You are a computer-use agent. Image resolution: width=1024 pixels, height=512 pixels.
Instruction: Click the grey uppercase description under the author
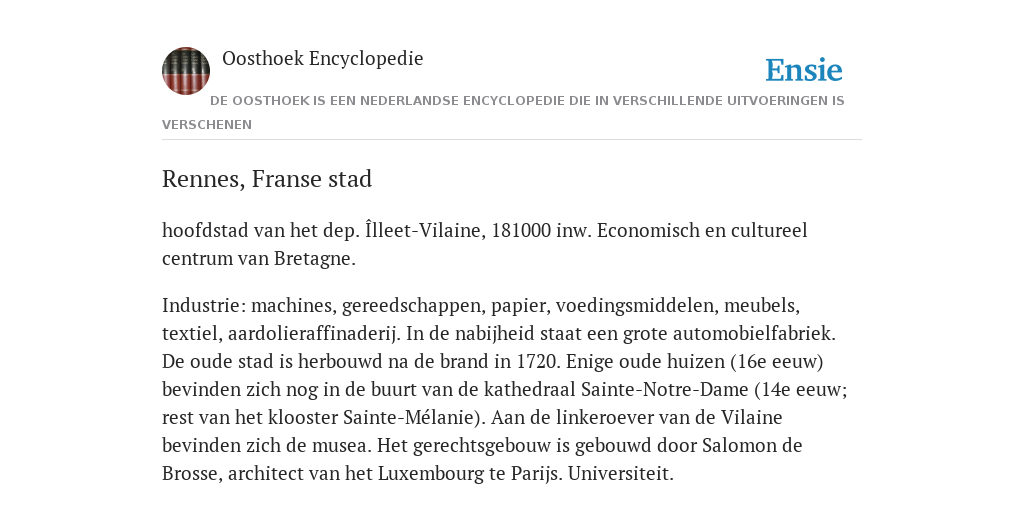click(504, 112)
